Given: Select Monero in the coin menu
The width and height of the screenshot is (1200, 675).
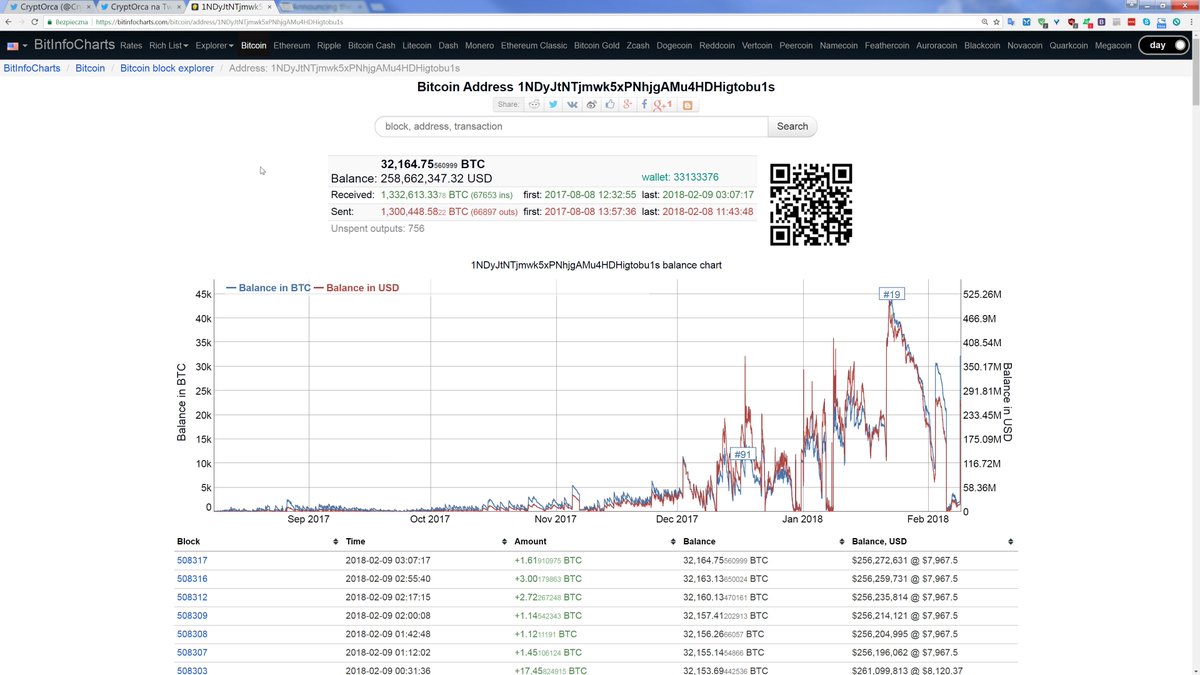Looking at the screenshot, I should click(480, 45).
